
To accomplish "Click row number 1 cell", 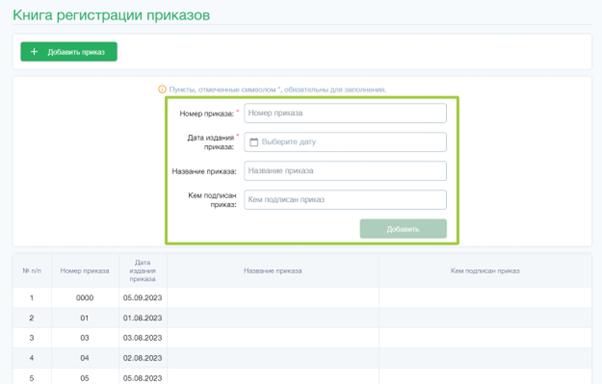I will click(x=32, y=298).
